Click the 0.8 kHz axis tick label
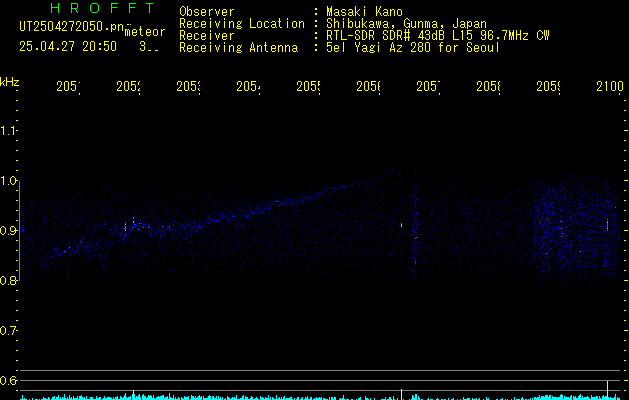 pyautogui.click(x=8, y=280)
